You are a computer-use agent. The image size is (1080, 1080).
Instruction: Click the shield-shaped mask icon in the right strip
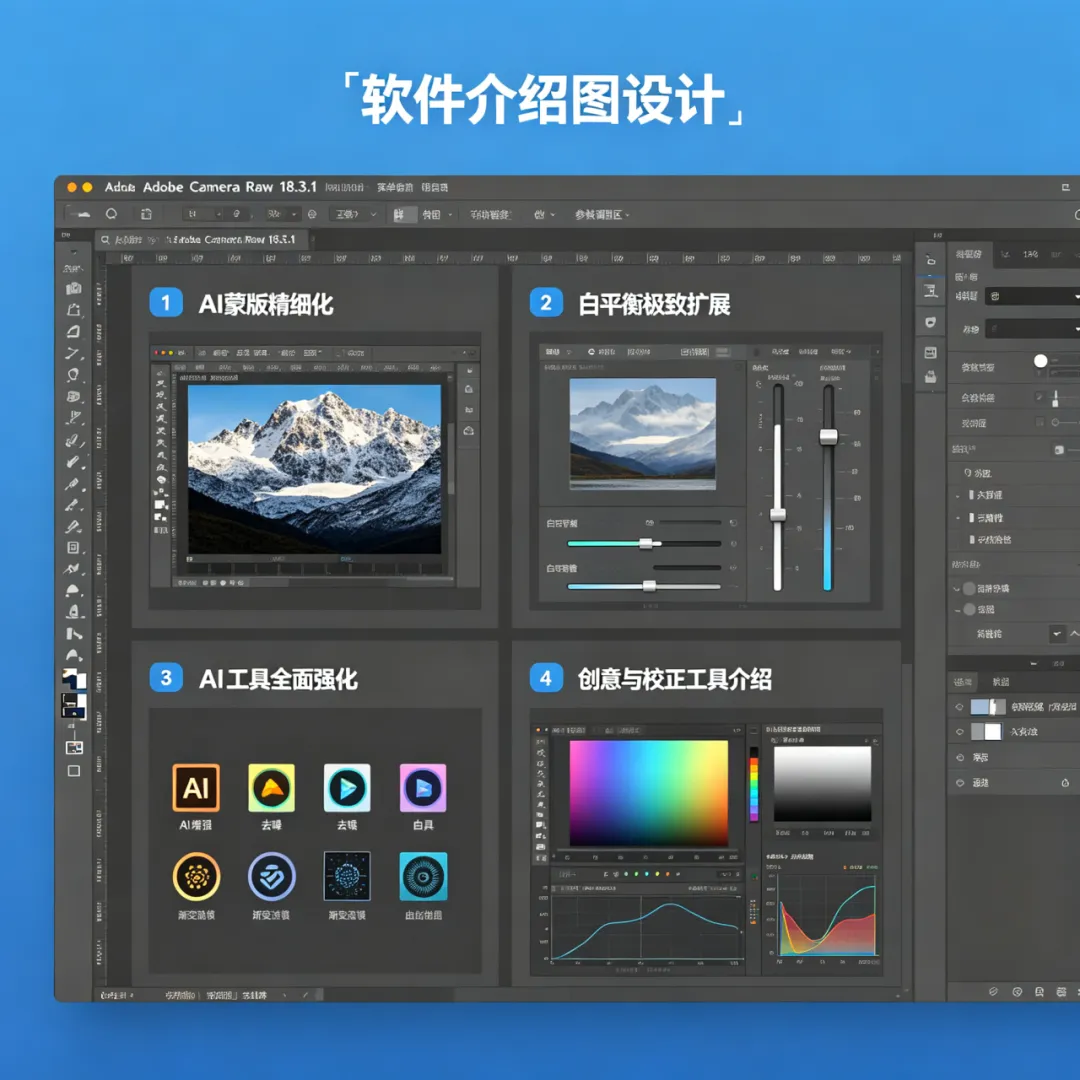click(x=931, y=322)
